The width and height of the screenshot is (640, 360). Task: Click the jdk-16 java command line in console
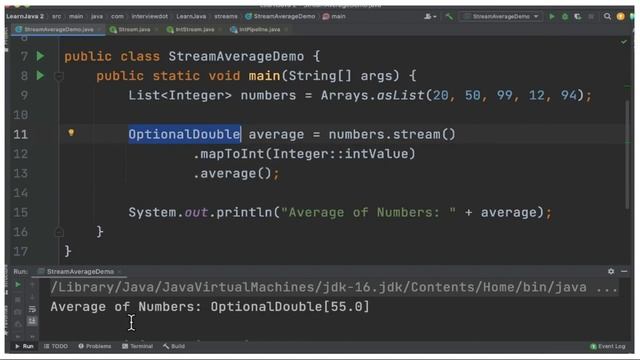coord(333,287)
